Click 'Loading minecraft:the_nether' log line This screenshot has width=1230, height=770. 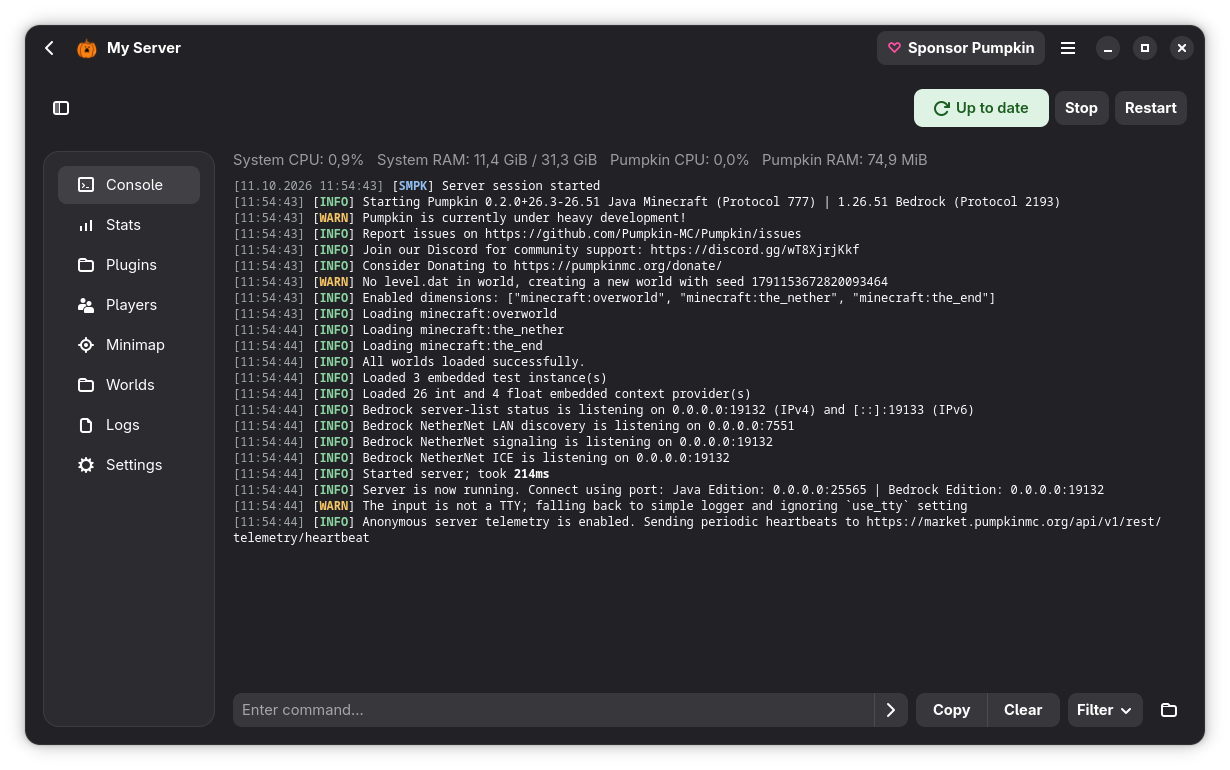tap(399, 330)
